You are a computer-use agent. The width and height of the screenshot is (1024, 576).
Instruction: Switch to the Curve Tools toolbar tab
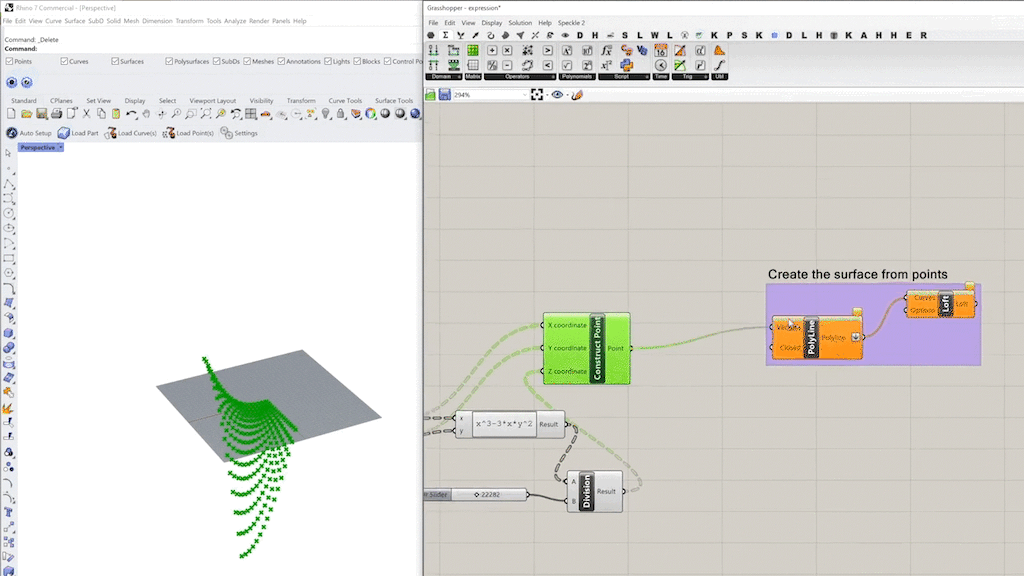[x=345, y=101]
